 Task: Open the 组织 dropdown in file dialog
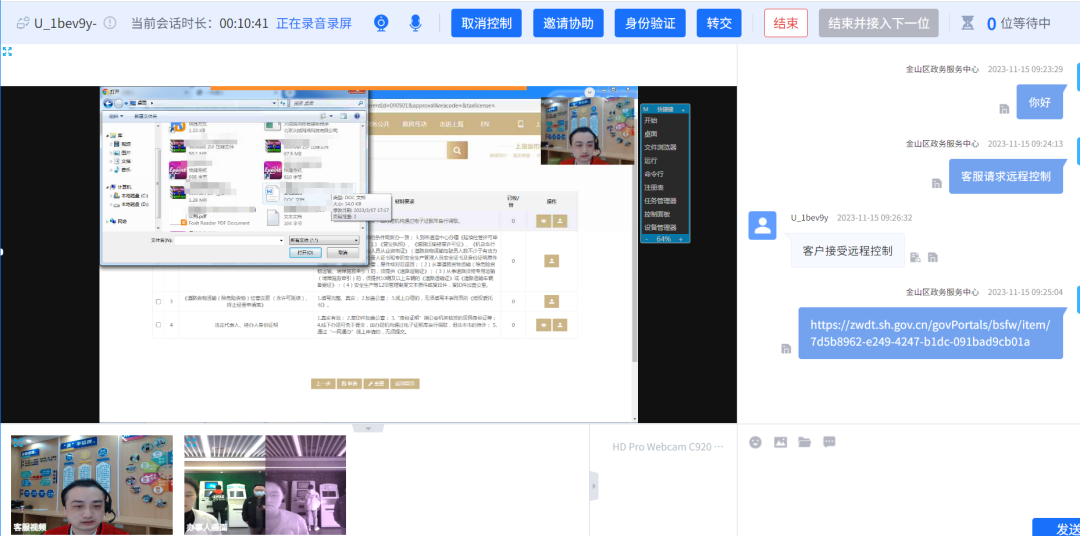tap(115, 116)
